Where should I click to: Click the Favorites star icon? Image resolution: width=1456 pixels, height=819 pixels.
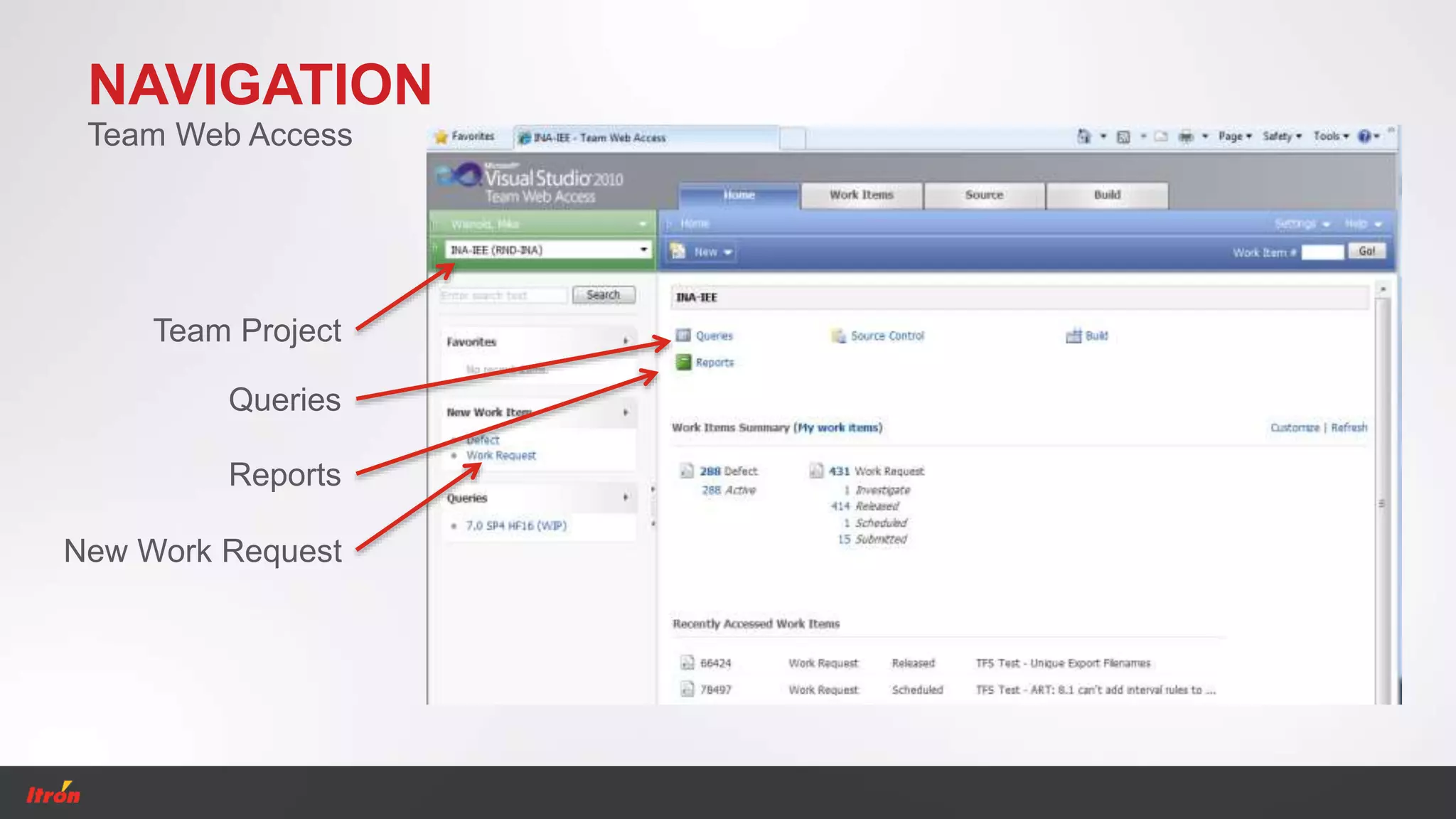(441, 136)
